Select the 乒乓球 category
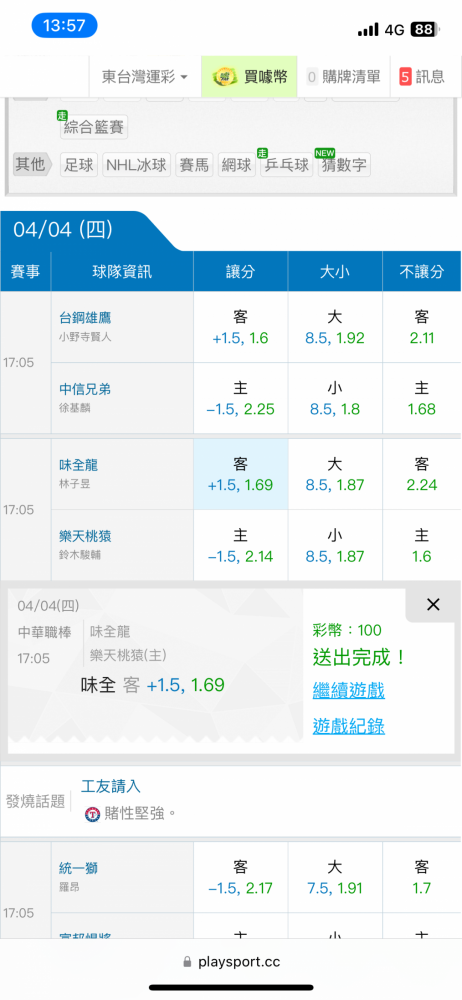This screenshot has height=1000, width=462. 286,165
